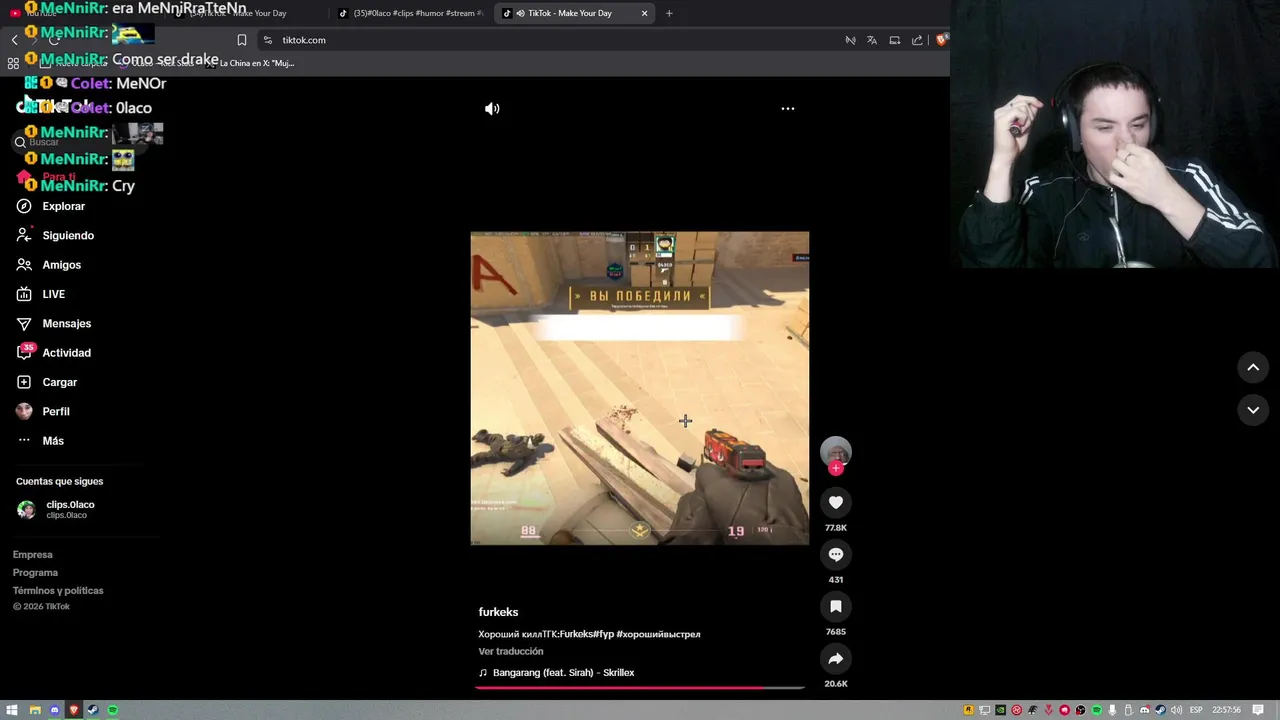Viewport: 1280px width, 720px height.
Task: Like the furkeks video with the heart
Action: pos(836,502)
